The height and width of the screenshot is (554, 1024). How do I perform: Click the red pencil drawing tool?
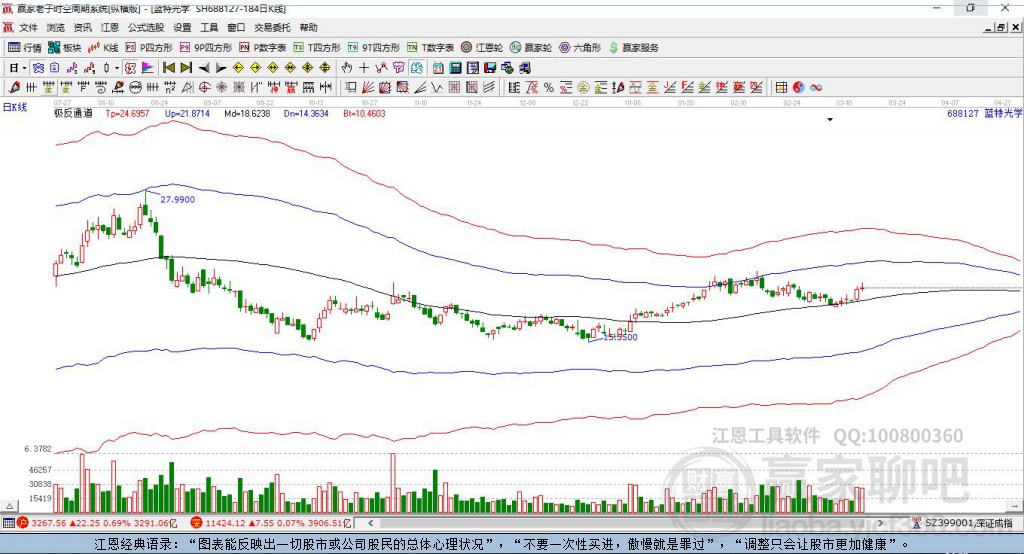(14, 87)
